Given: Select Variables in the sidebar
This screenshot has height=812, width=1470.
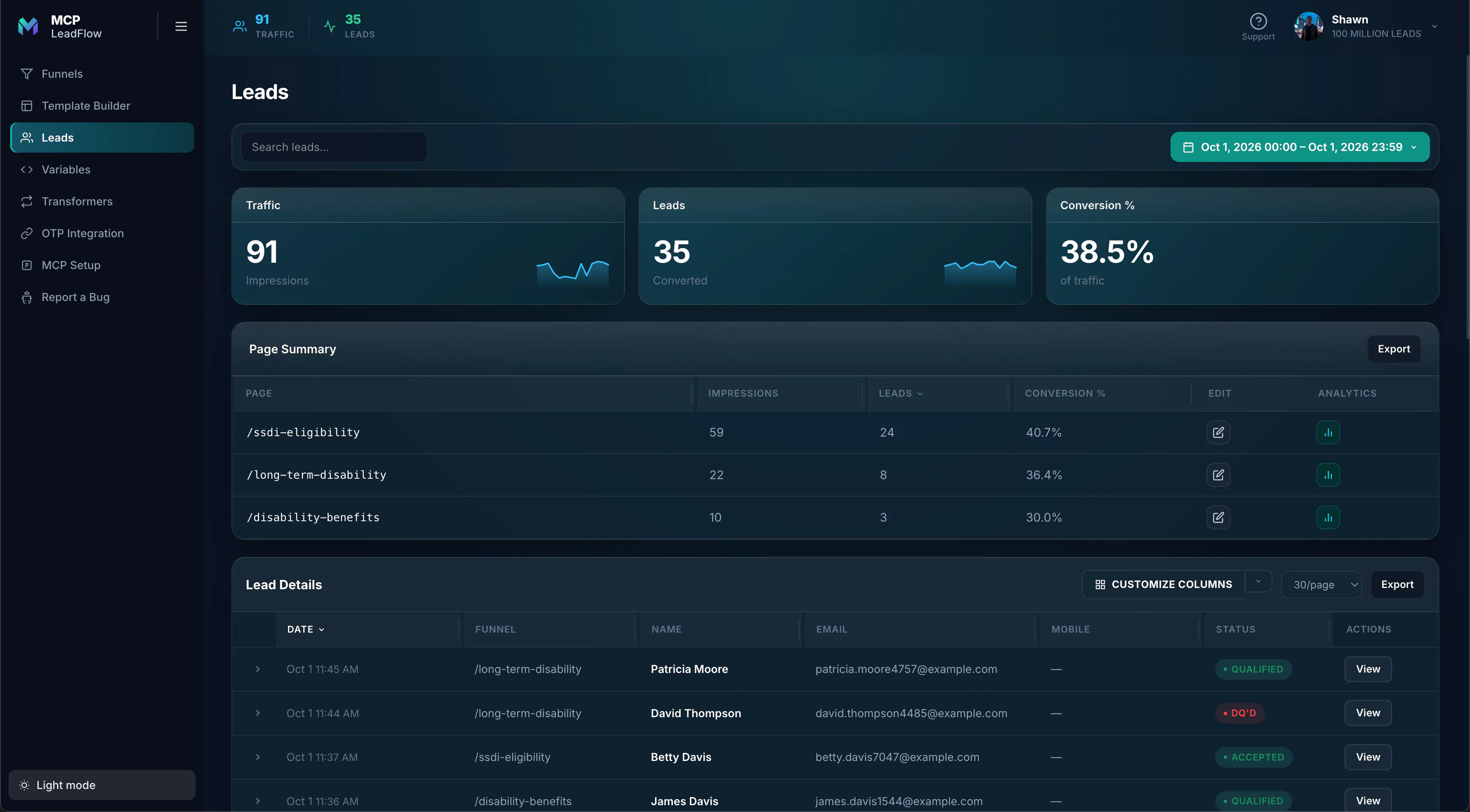Looking at the screenshot, I should click(x=102, y=169).
